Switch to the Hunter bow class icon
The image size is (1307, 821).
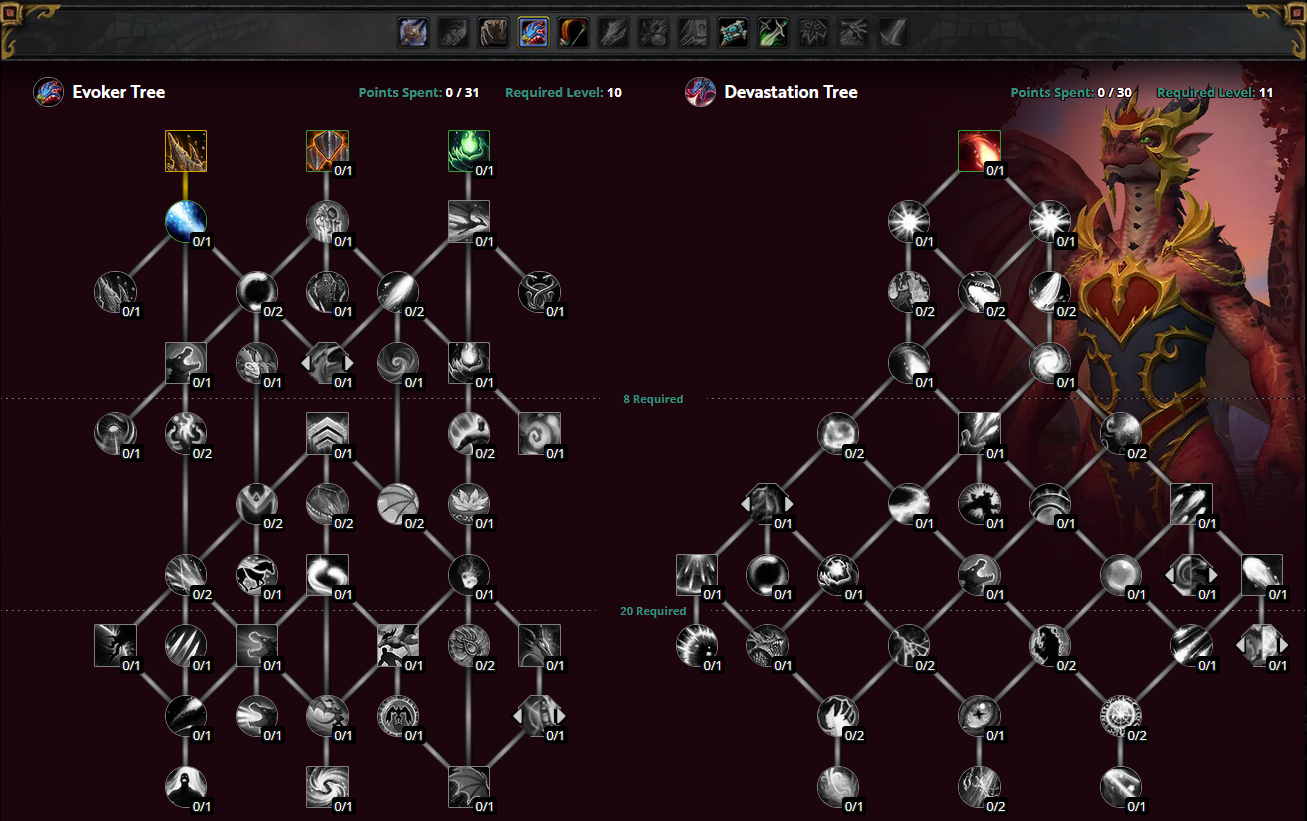pyautogui.click(x=573, y=33)
